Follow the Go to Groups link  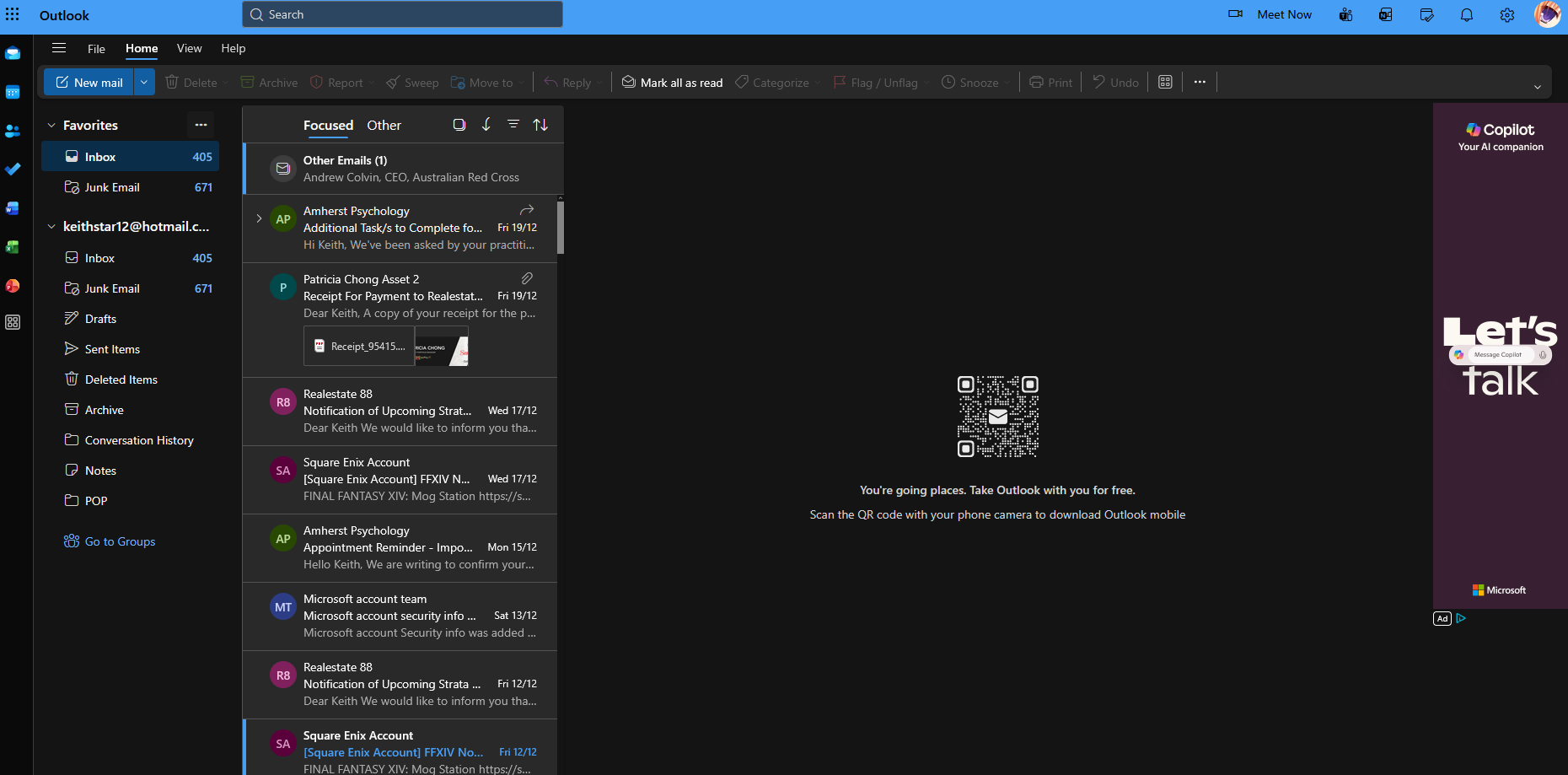tap(120, 541)
